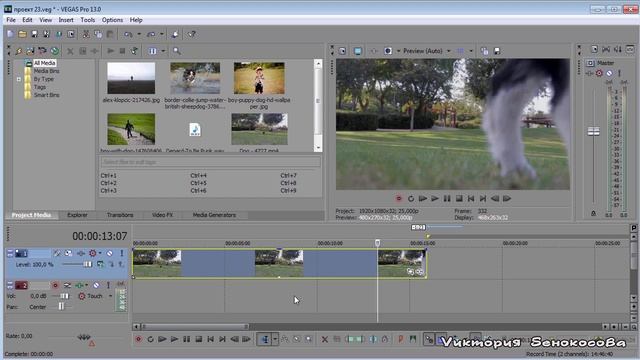Image resolution: width=640 pixels, height=360 pixels.
Task: Open the Overlays grid dropdown arrow
Action: click(471, 51)
